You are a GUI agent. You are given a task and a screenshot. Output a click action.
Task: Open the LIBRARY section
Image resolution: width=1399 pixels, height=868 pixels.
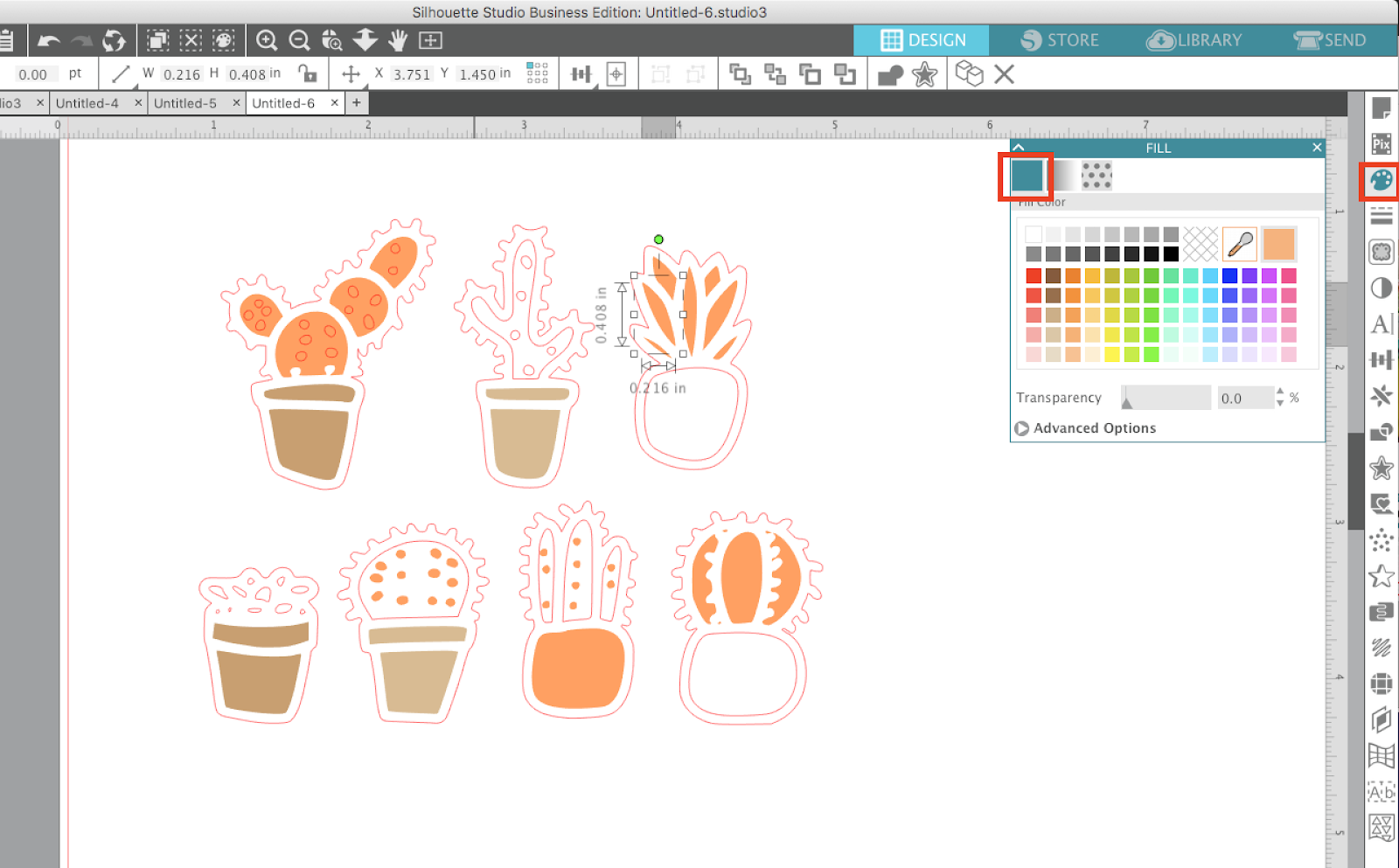[x=1194, y=39]
